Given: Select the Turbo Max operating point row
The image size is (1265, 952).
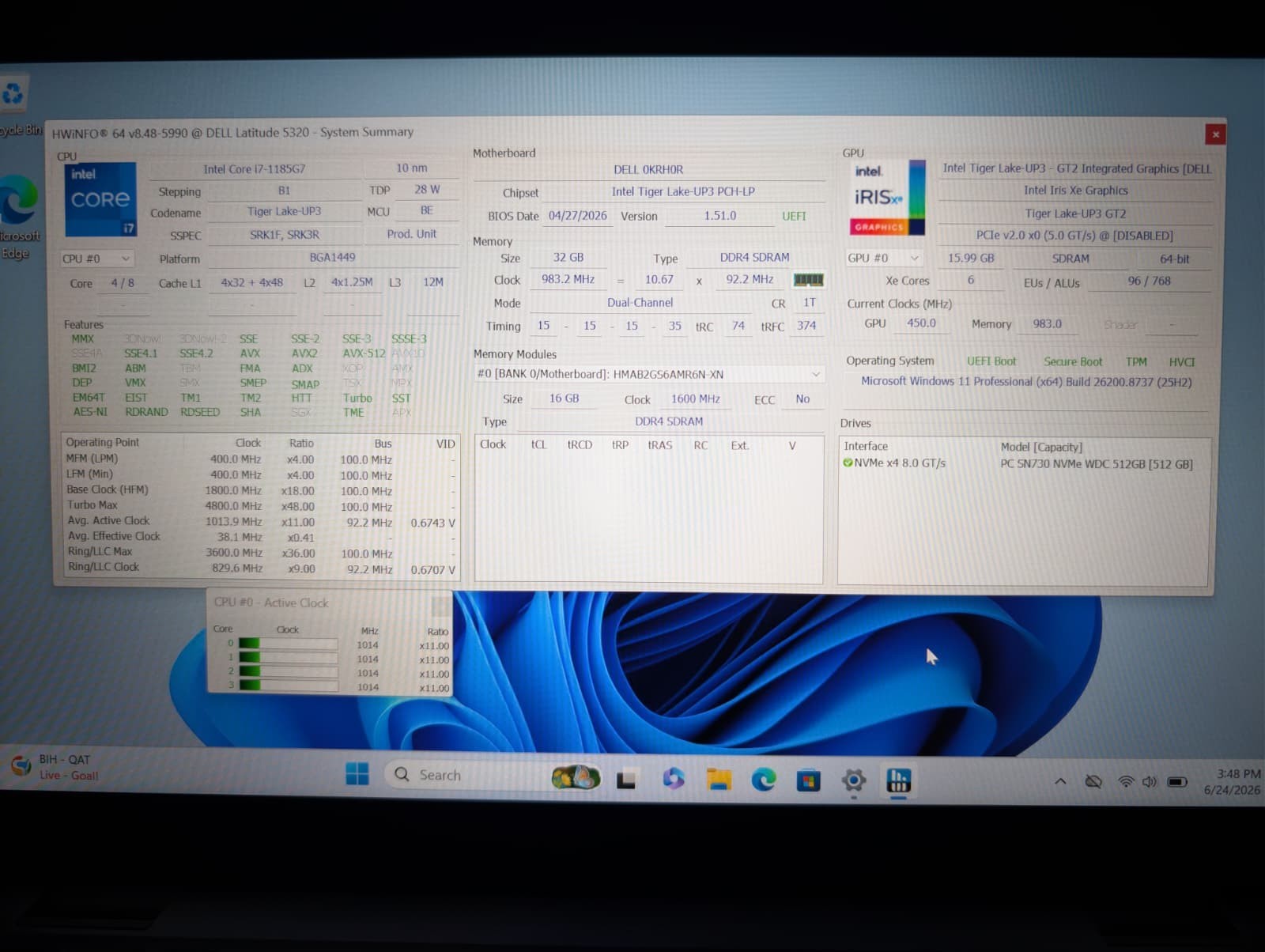Looking at the screenshot, I should point(261,505).
